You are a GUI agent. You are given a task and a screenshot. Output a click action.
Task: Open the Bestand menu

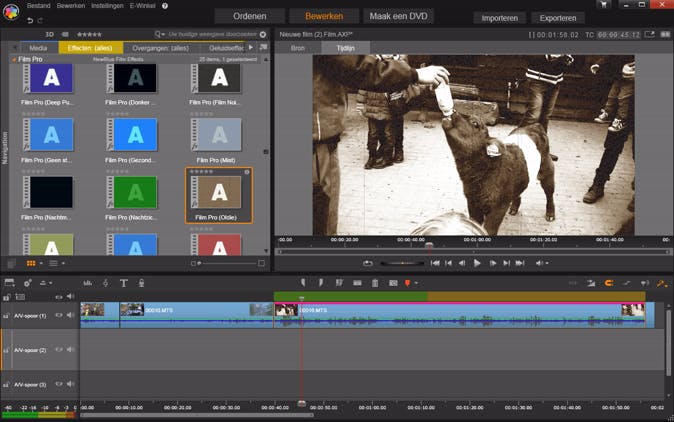pyautogui.click(x=38, y=6)
